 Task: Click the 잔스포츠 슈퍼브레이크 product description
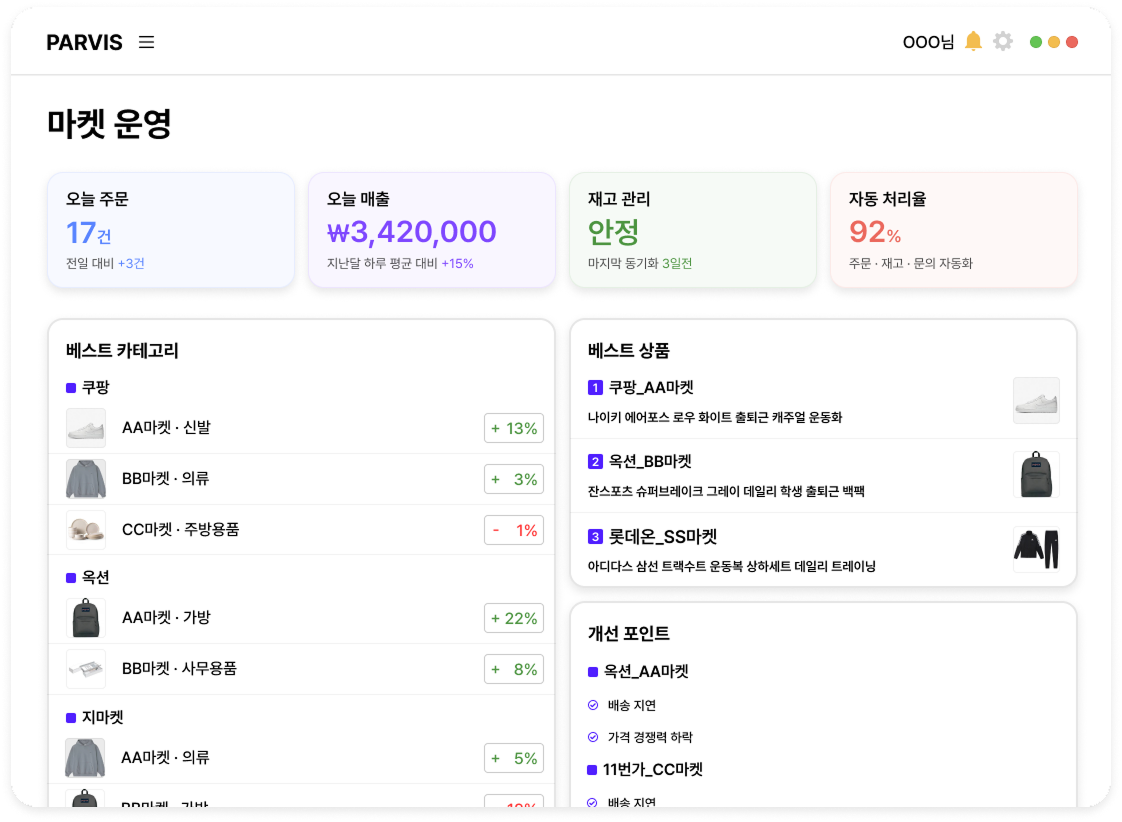726,491
